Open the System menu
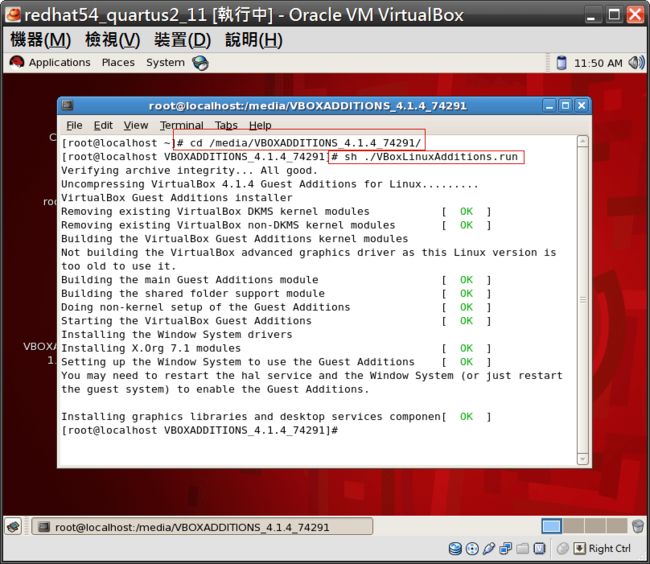The height and width of the screenshot is (564, 650). 165,62
